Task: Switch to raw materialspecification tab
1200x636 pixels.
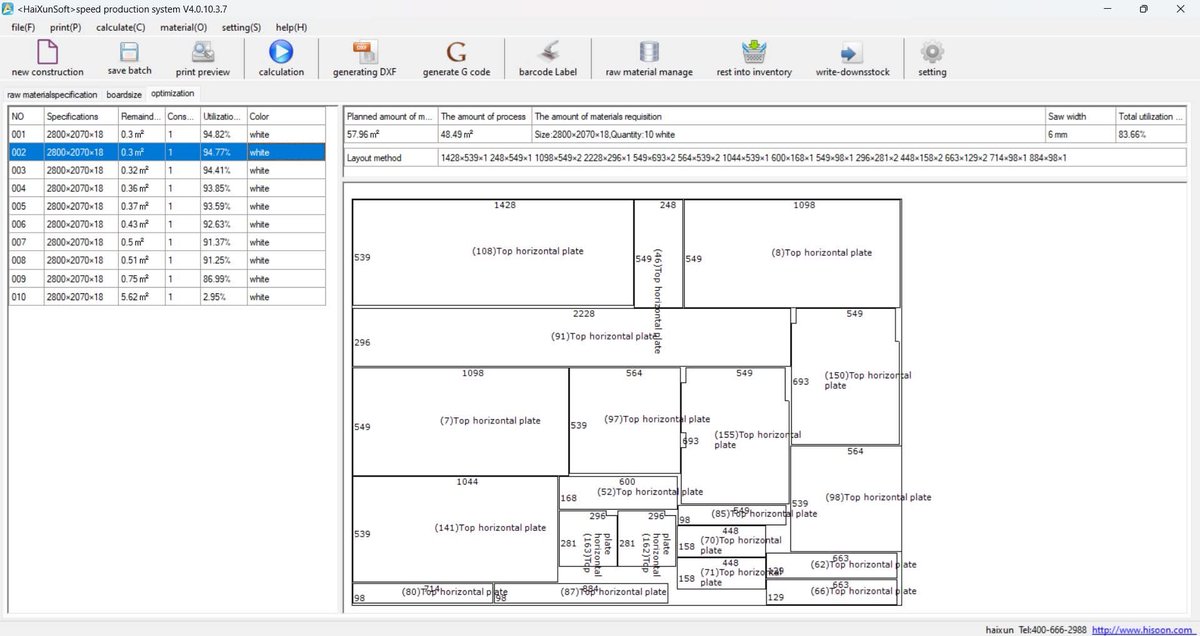Action: [x=52, y=95]
